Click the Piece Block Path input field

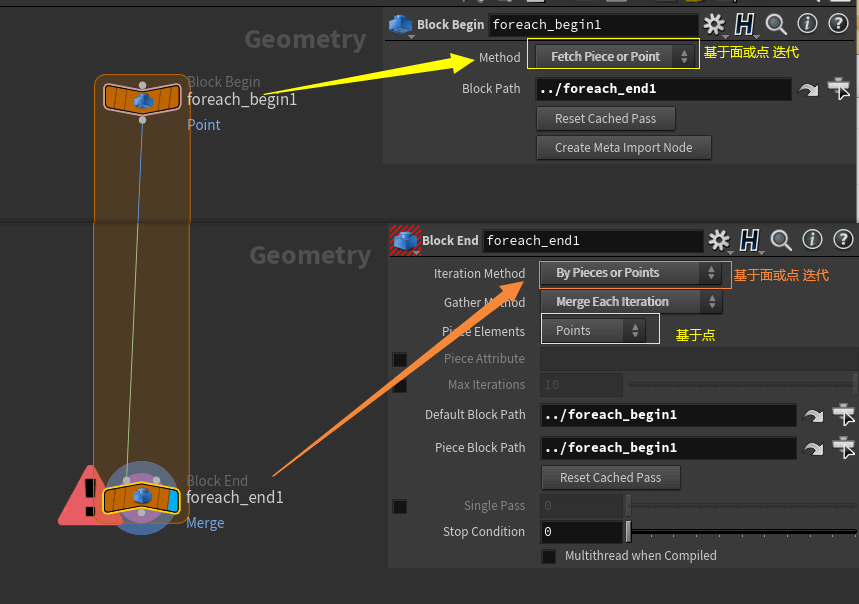(668, 447)
